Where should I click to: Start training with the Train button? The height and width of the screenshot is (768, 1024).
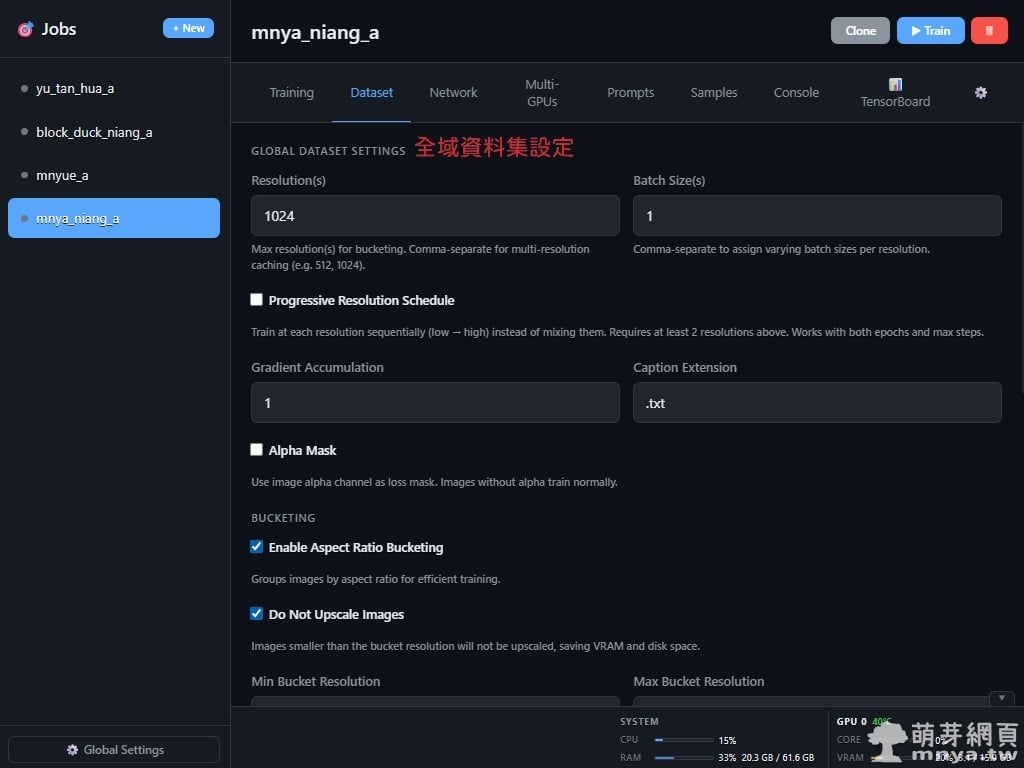(x=930, y=30)
